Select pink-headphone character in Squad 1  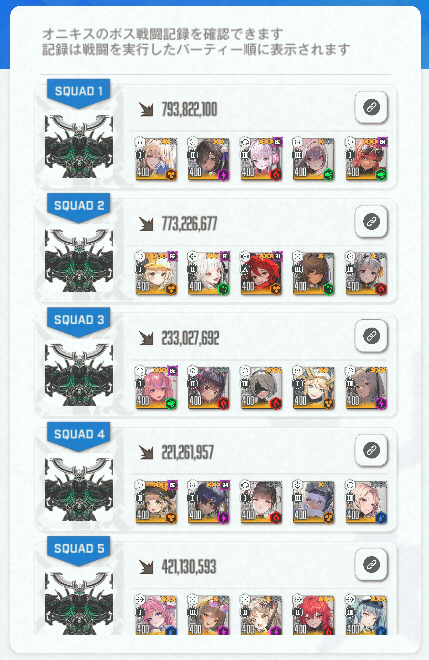click(261, 159)
